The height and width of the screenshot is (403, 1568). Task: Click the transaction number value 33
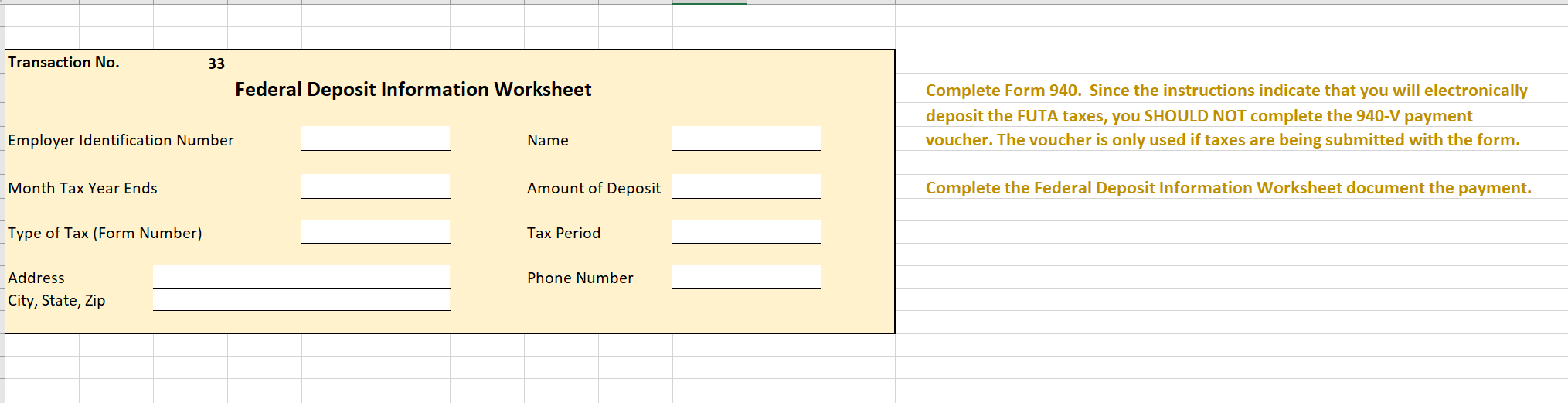216,63
